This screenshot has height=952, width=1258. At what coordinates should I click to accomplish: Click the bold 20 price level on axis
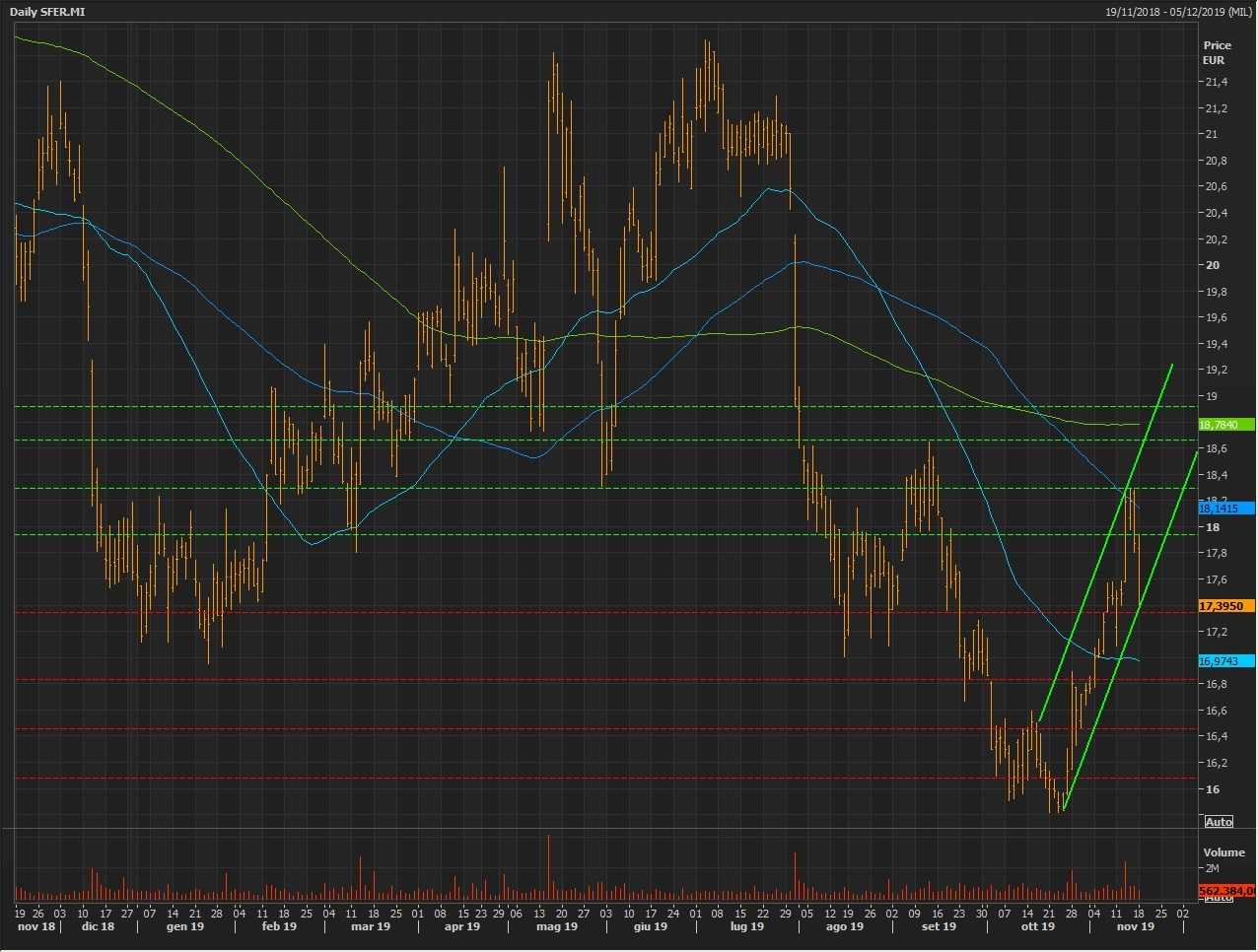pos(1212,265)
